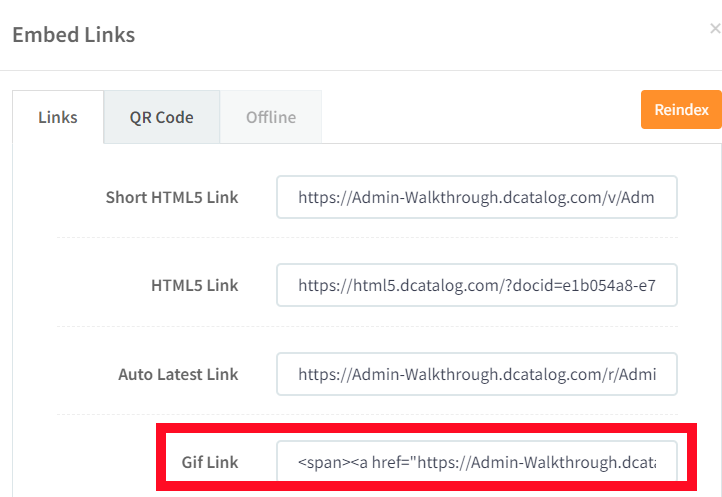Click the dashed divider below Auto Latest Link

coord(367,415)
